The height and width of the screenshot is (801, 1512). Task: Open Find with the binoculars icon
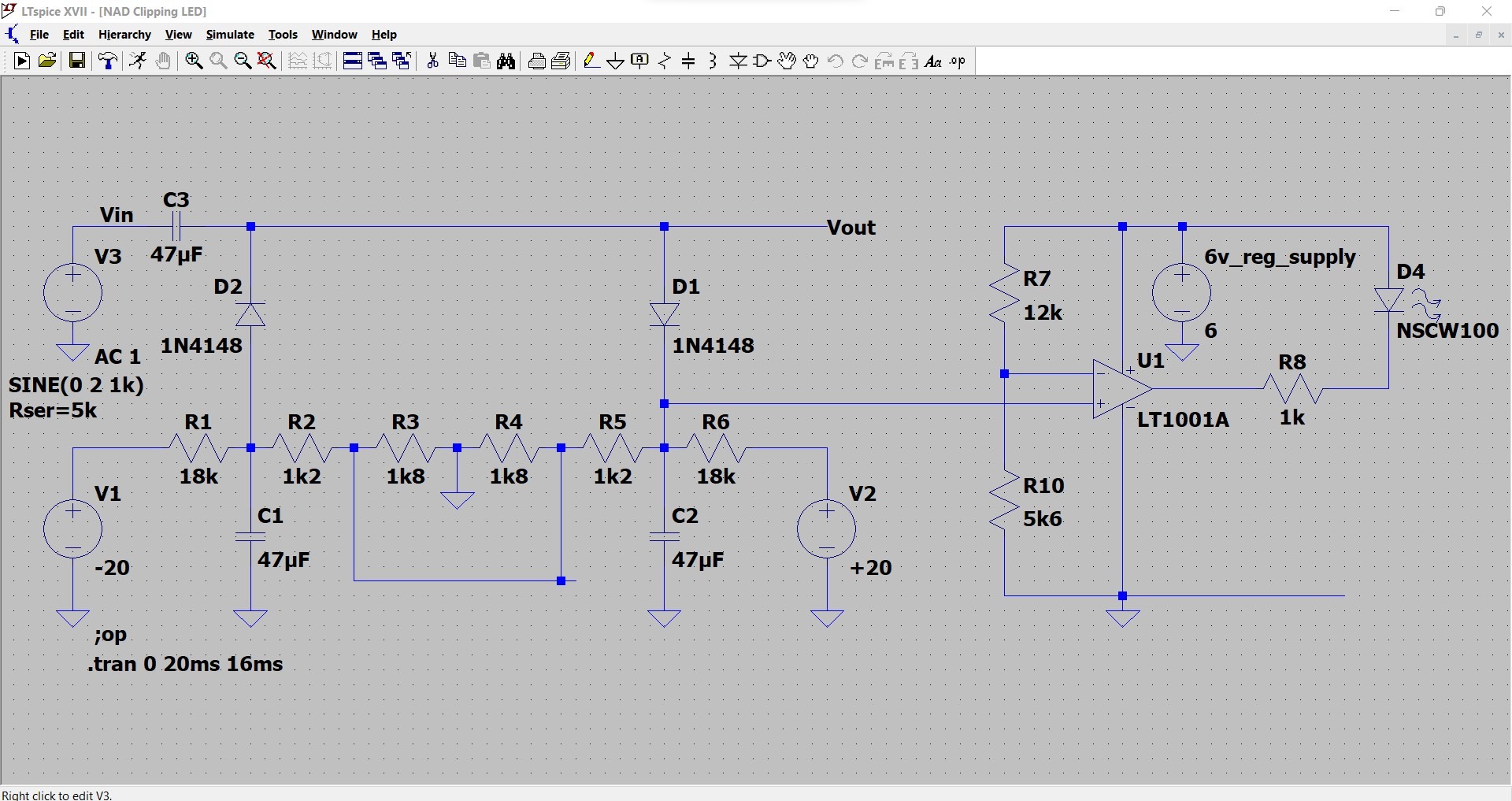tap(506, 61)
